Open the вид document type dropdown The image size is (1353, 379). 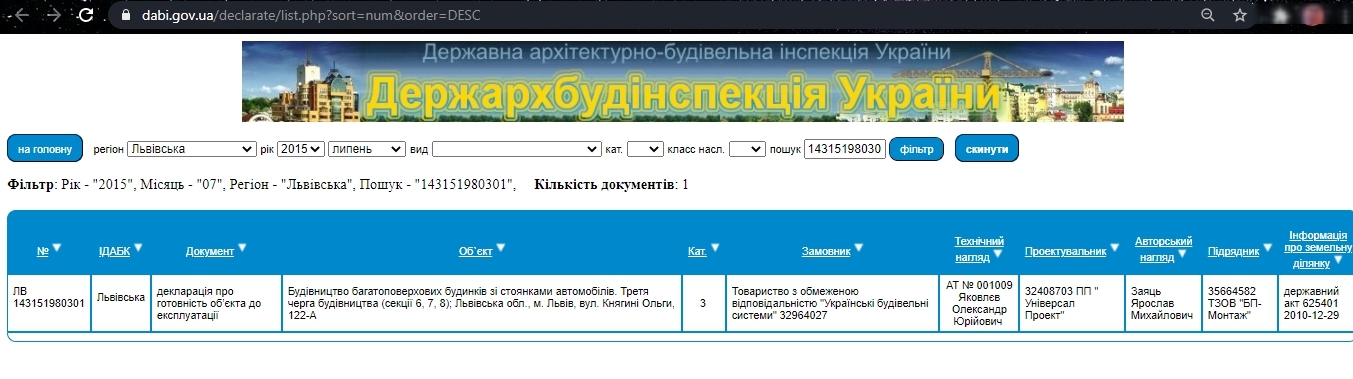[x=516, y=149]
